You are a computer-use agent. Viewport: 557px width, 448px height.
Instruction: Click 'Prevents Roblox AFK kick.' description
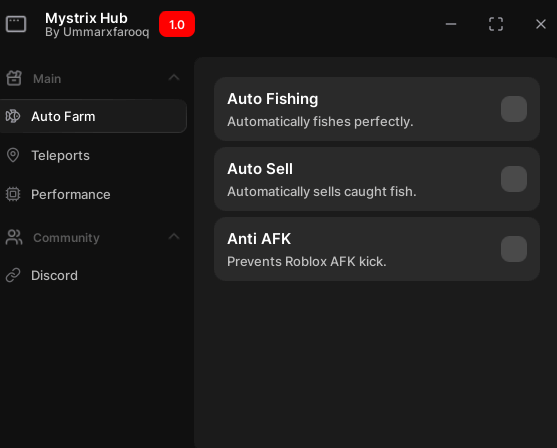coord(307,262)
